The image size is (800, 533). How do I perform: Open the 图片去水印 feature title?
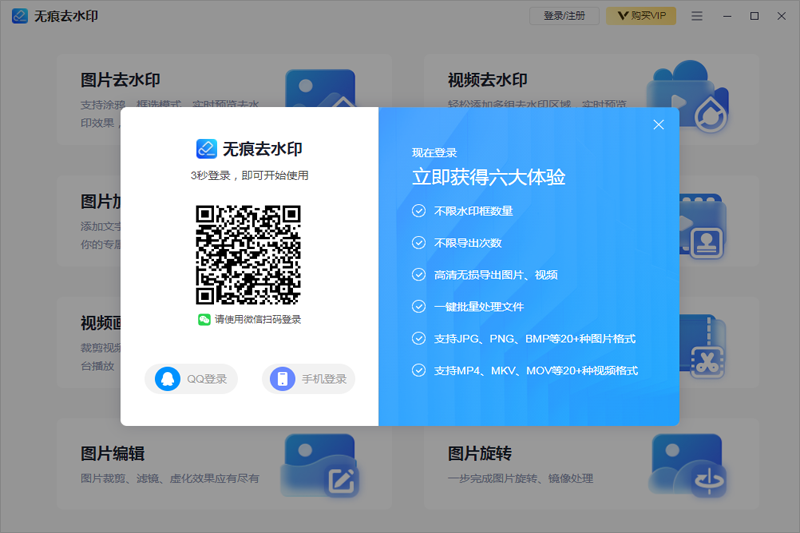point(120,80)
